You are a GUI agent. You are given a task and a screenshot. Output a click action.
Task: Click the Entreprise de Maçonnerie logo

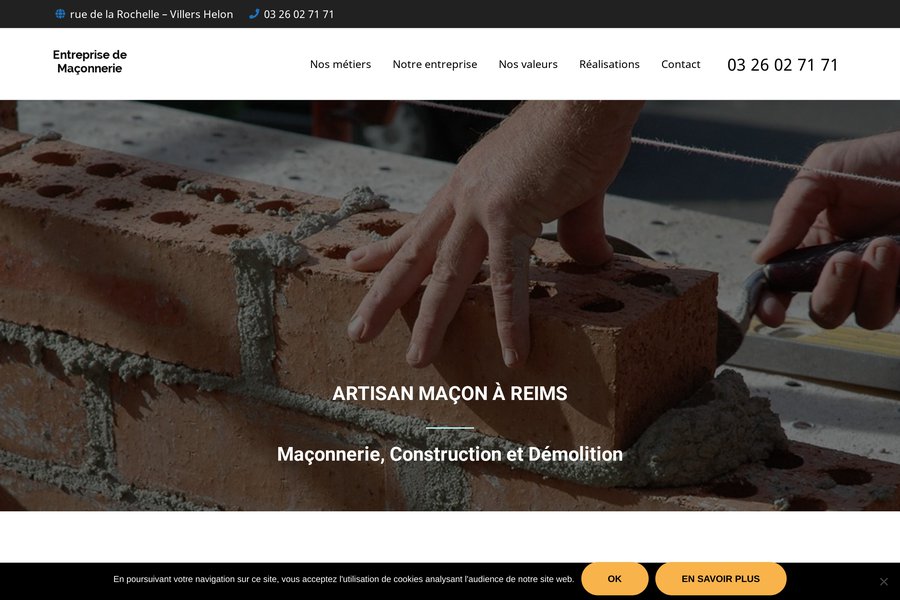(90, 61)
